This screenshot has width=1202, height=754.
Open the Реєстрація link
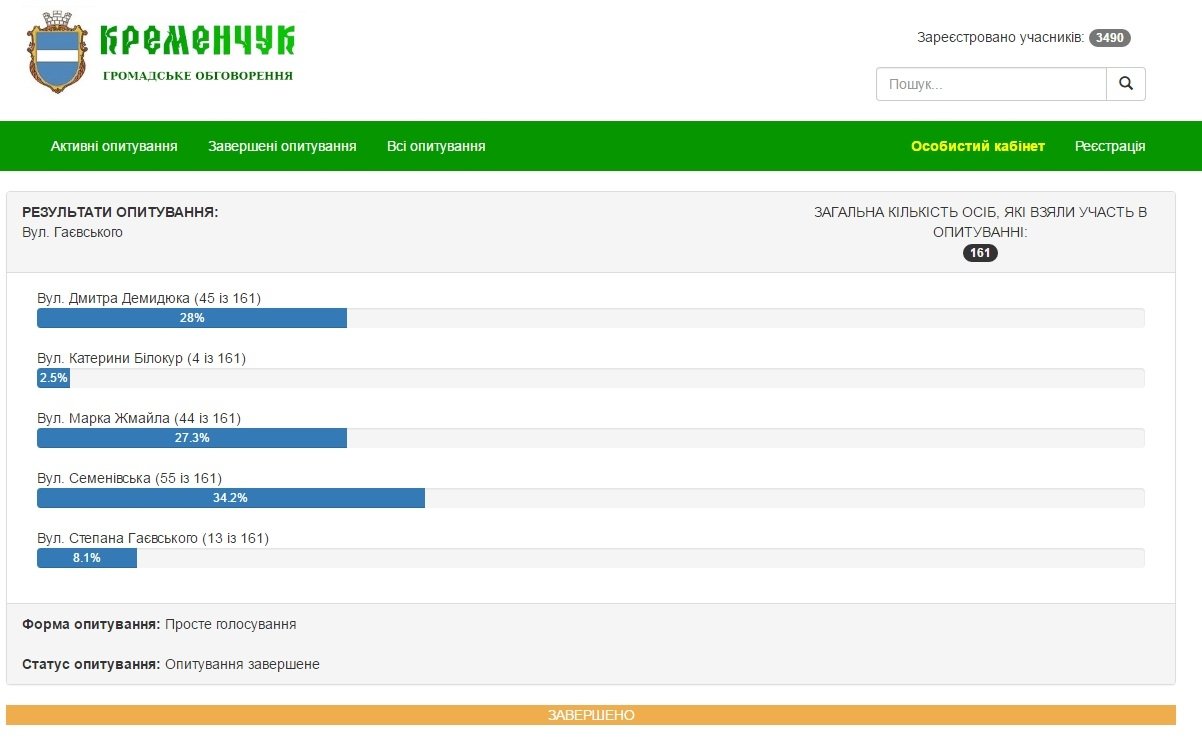1110,146
